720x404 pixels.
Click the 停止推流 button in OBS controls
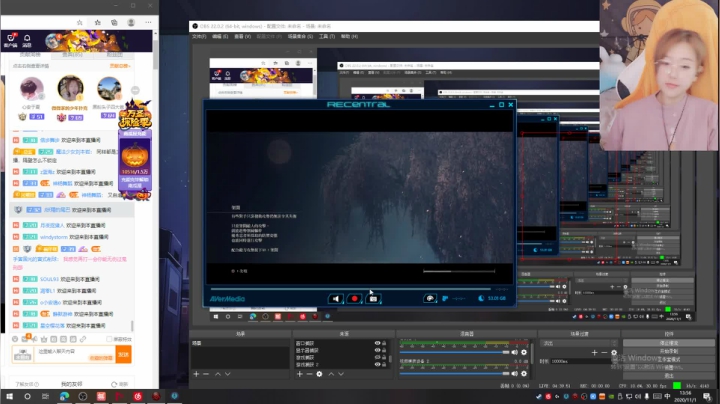click(669, 343)
